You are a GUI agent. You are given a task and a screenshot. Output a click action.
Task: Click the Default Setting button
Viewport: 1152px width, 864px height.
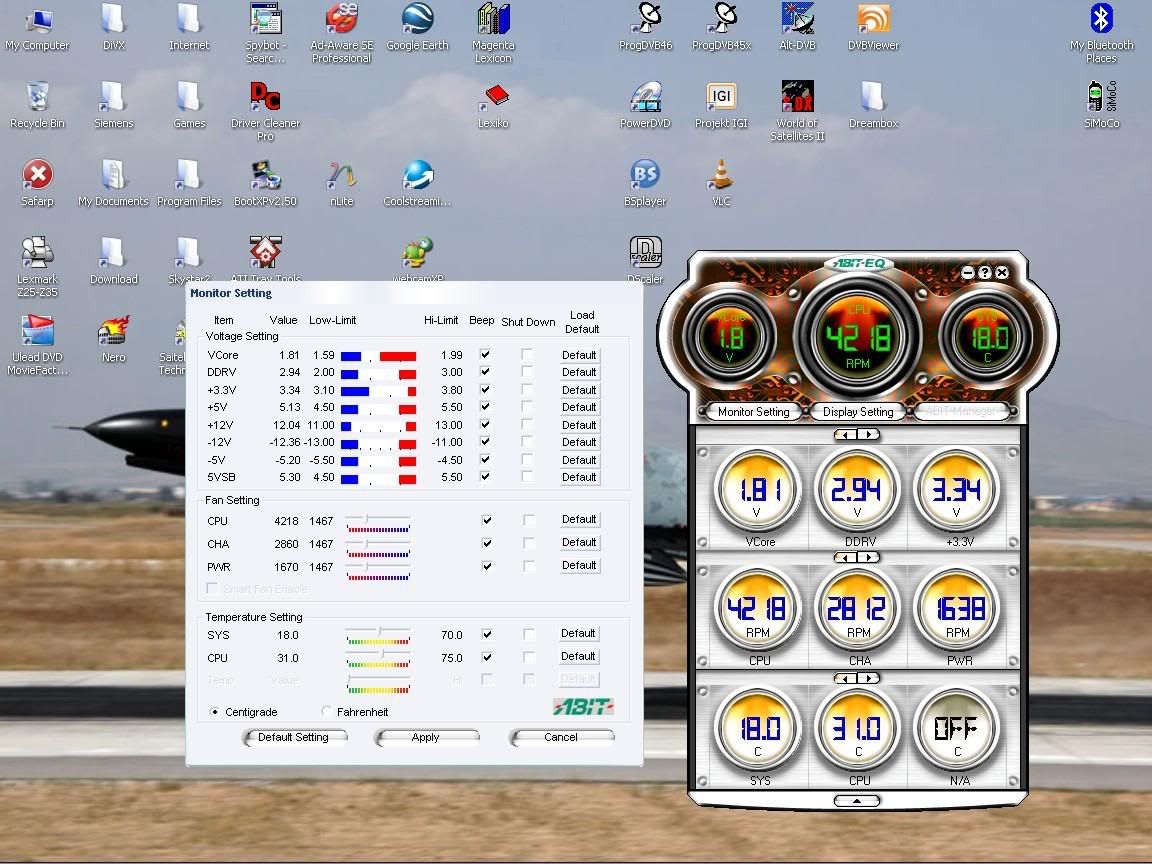click(294, 737)
